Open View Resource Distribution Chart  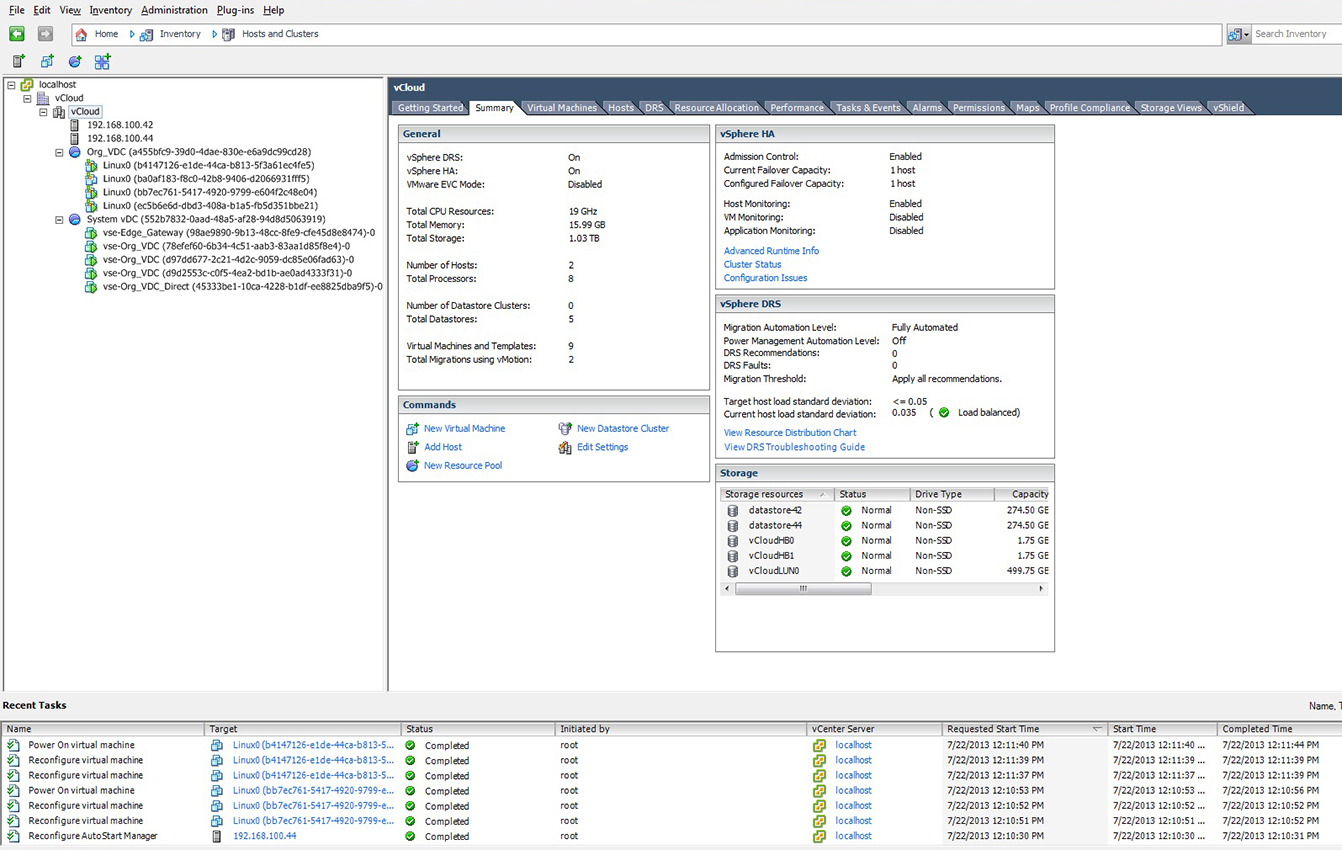pyautogui.click(x=790, y=433)
